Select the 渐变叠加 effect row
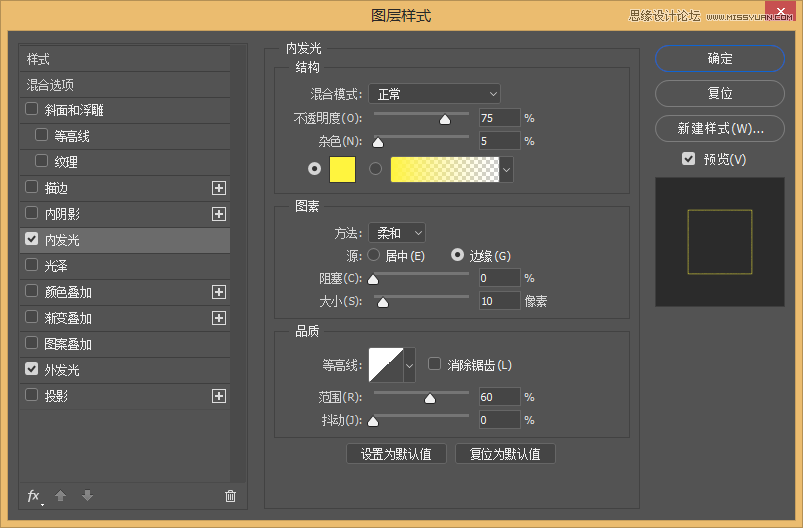 [x=125, y=318]
